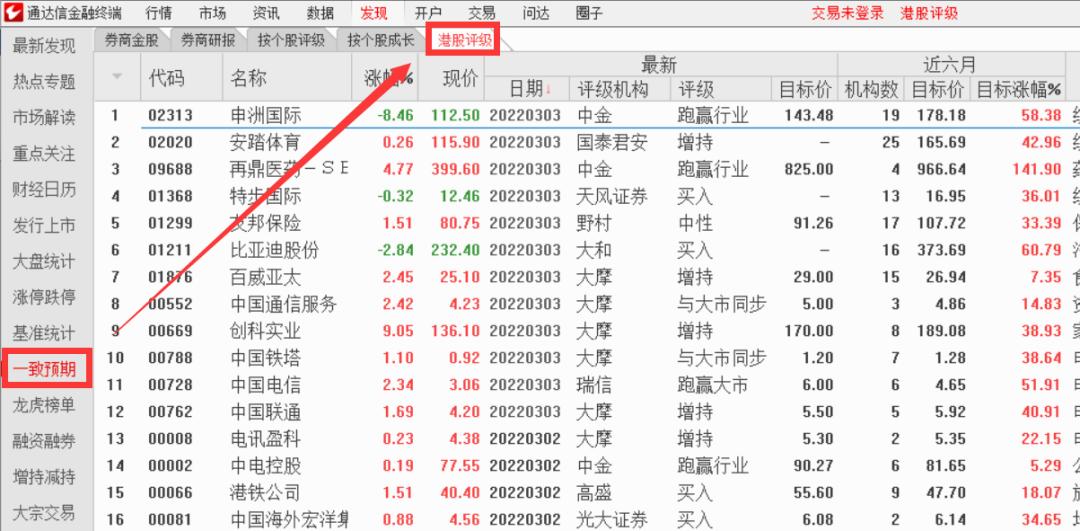Click the 141.90 target gain value
Viewport: 1080px width, 531px height.
(1037, 169)
